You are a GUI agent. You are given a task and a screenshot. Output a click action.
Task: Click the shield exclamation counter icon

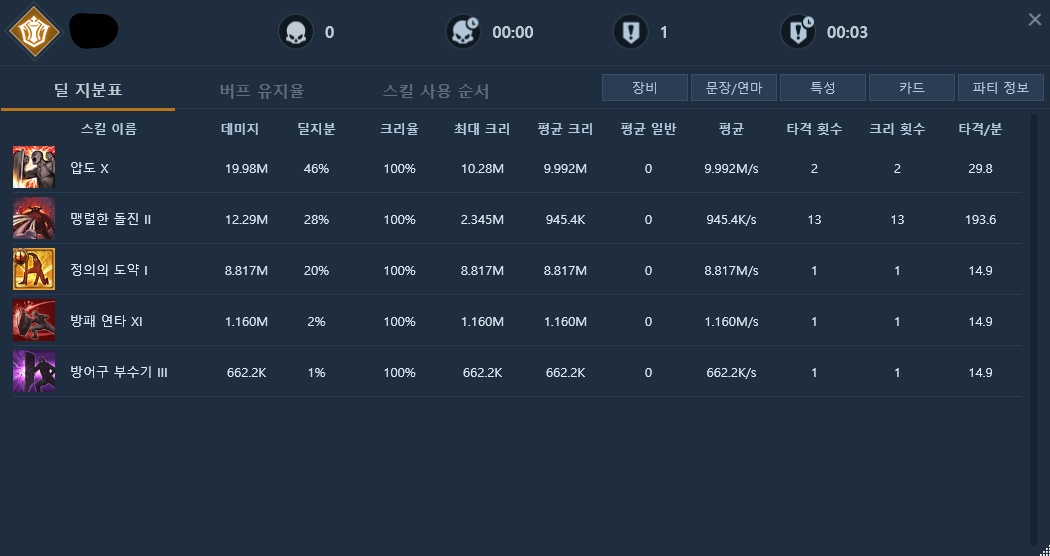(x=630, y=32)
